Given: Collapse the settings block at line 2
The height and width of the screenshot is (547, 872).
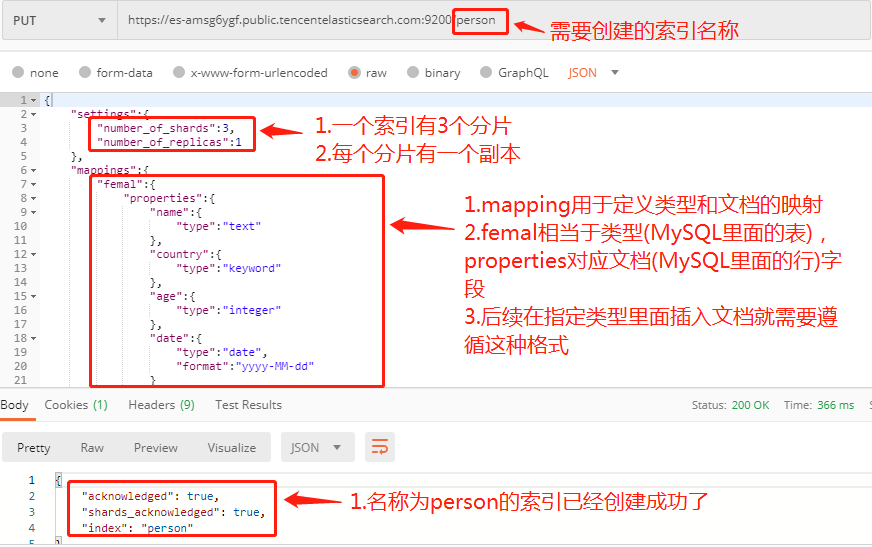Looking at the screenshot, I should [34, 115].
